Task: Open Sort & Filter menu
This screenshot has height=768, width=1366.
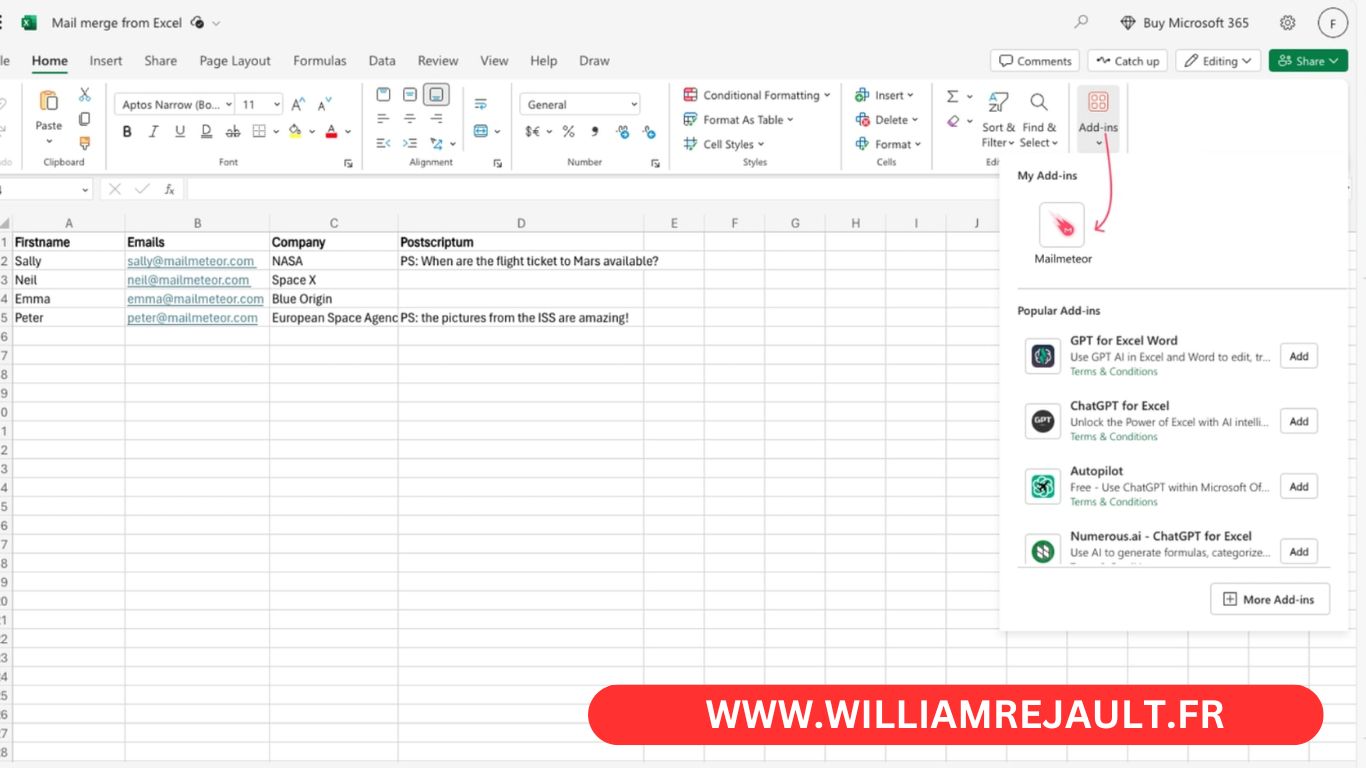Action: point(998,120)
